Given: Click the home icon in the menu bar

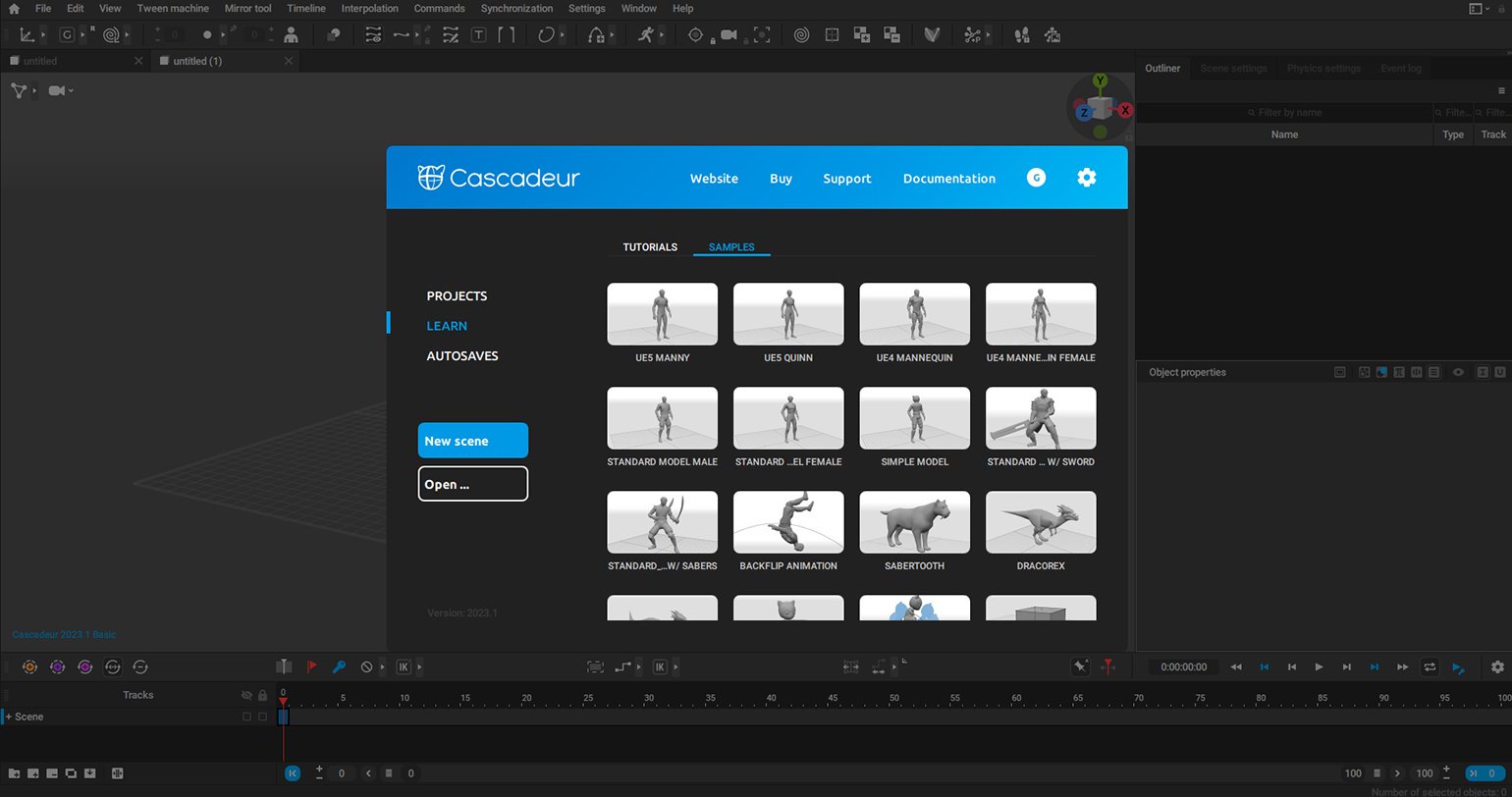Looking at the screenshot, I should click(14, 9).
